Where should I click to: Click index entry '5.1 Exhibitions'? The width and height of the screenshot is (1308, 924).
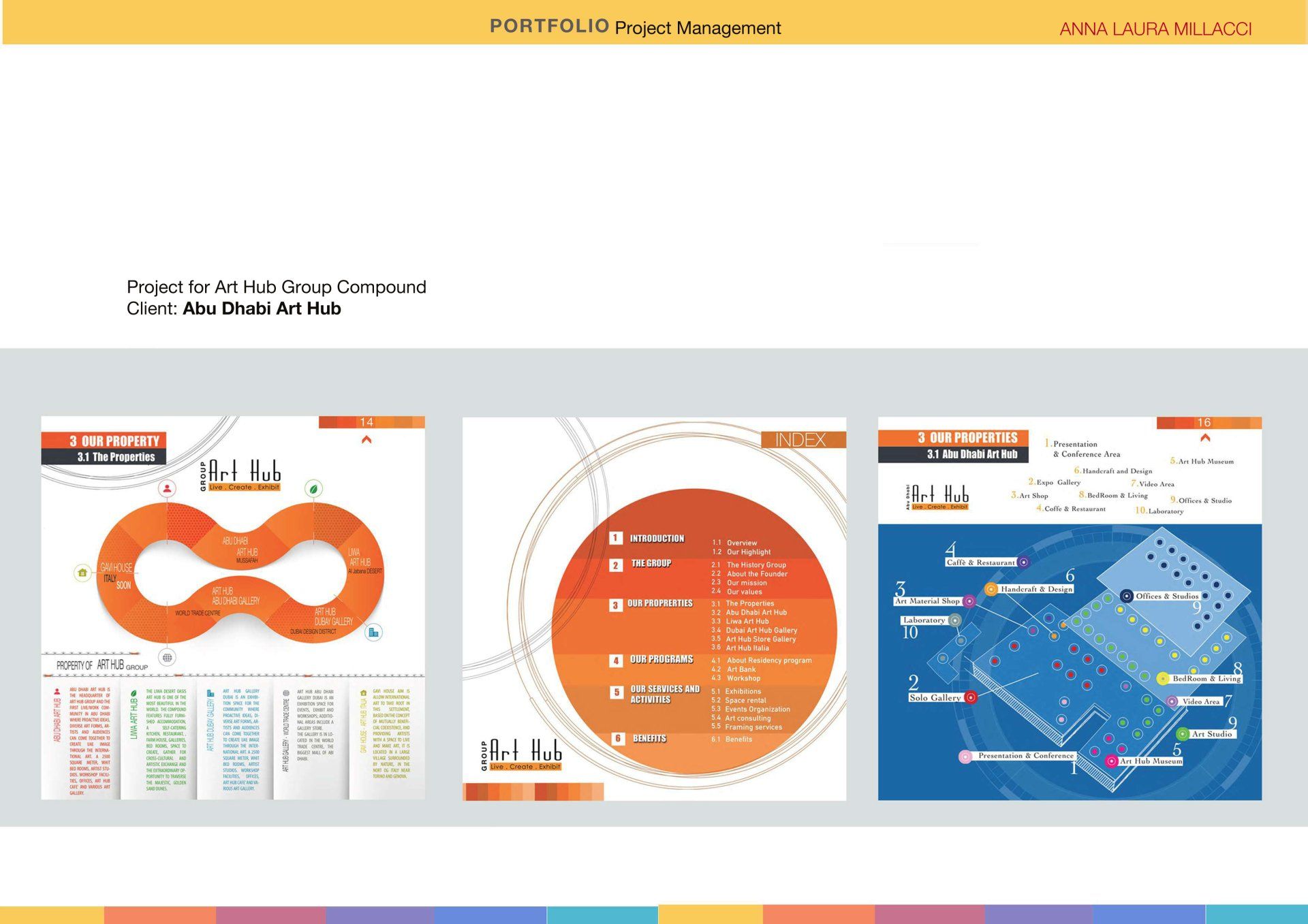click(736, 692)
